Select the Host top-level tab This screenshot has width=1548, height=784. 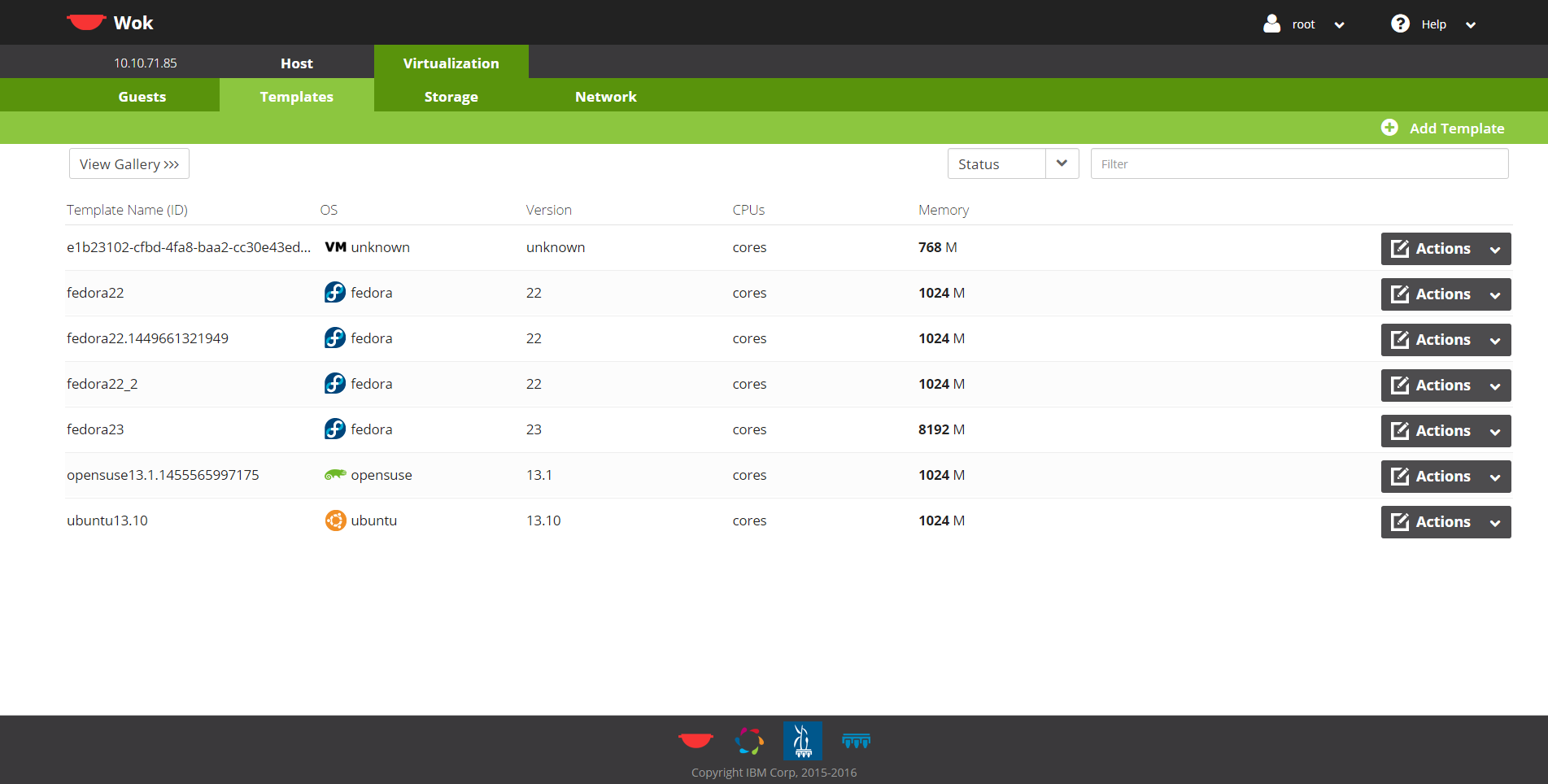click(x=296, y=63)
